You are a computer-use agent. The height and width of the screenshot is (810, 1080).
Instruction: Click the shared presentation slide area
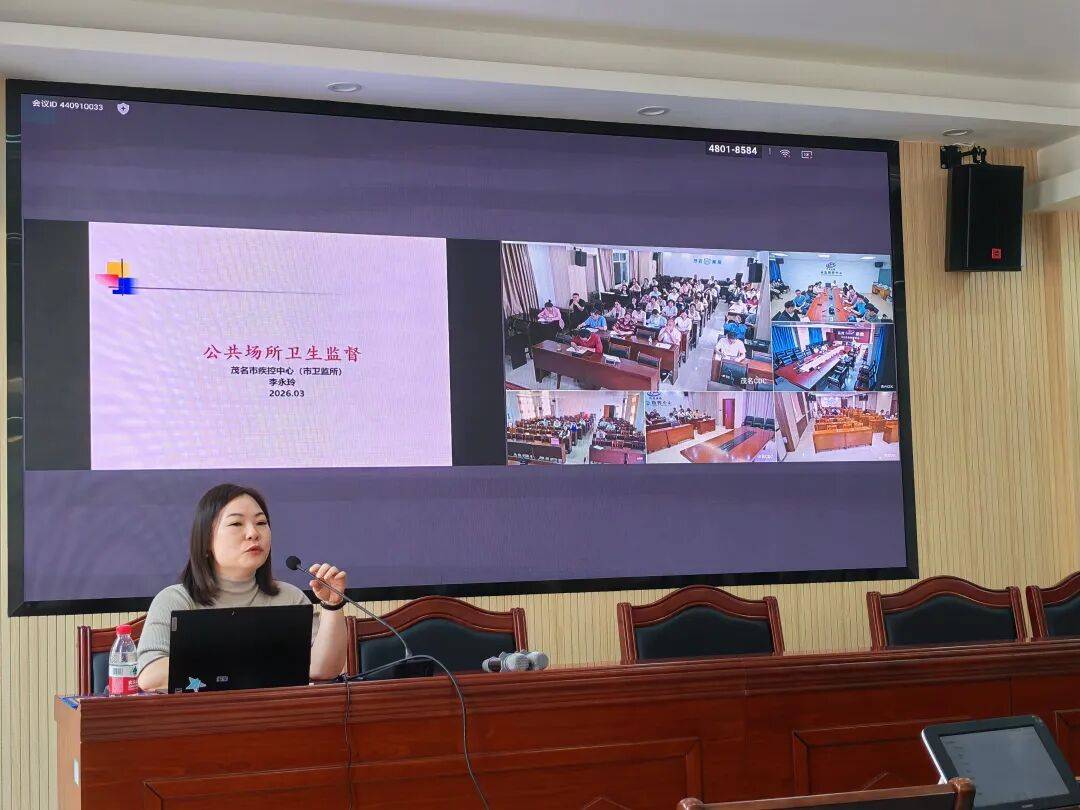[270, 345]
